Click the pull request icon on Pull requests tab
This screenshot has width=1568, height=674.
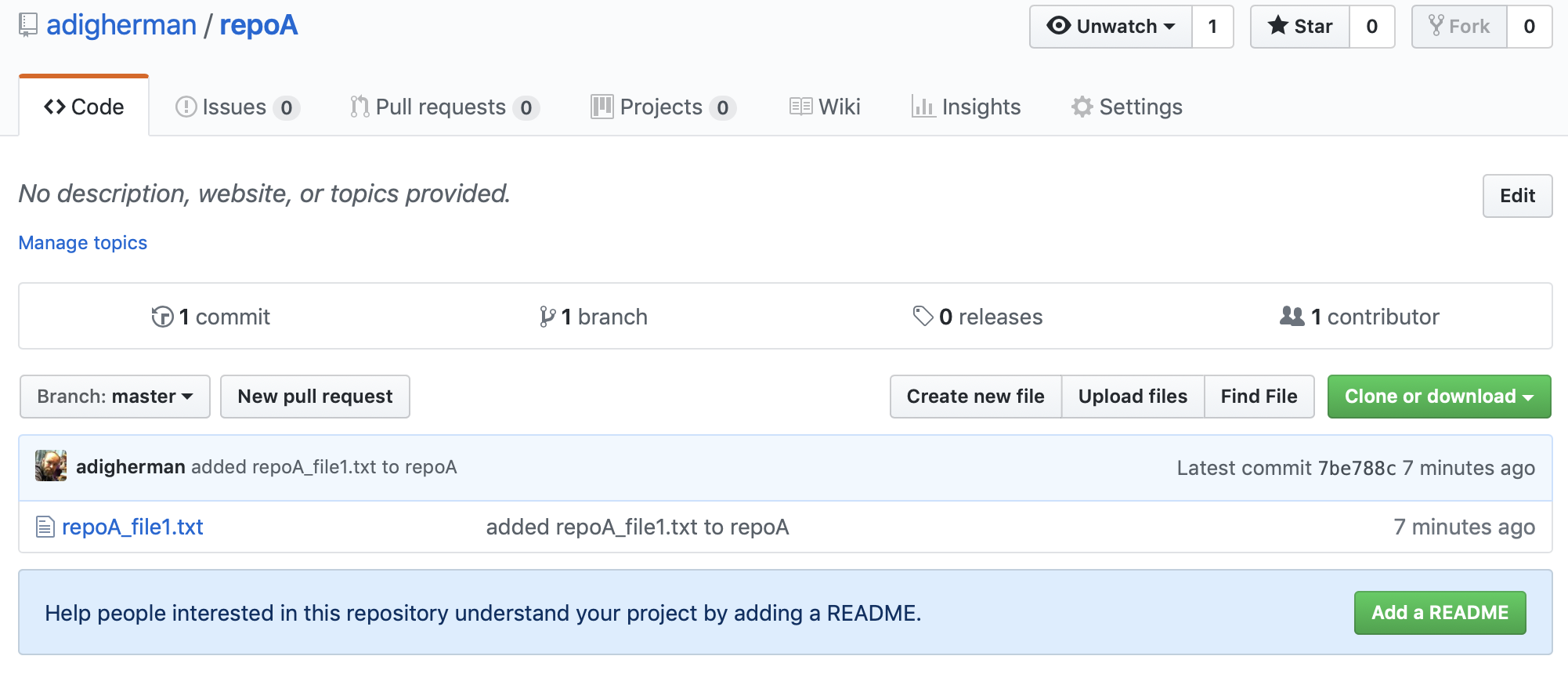click(x=359, y=107)
